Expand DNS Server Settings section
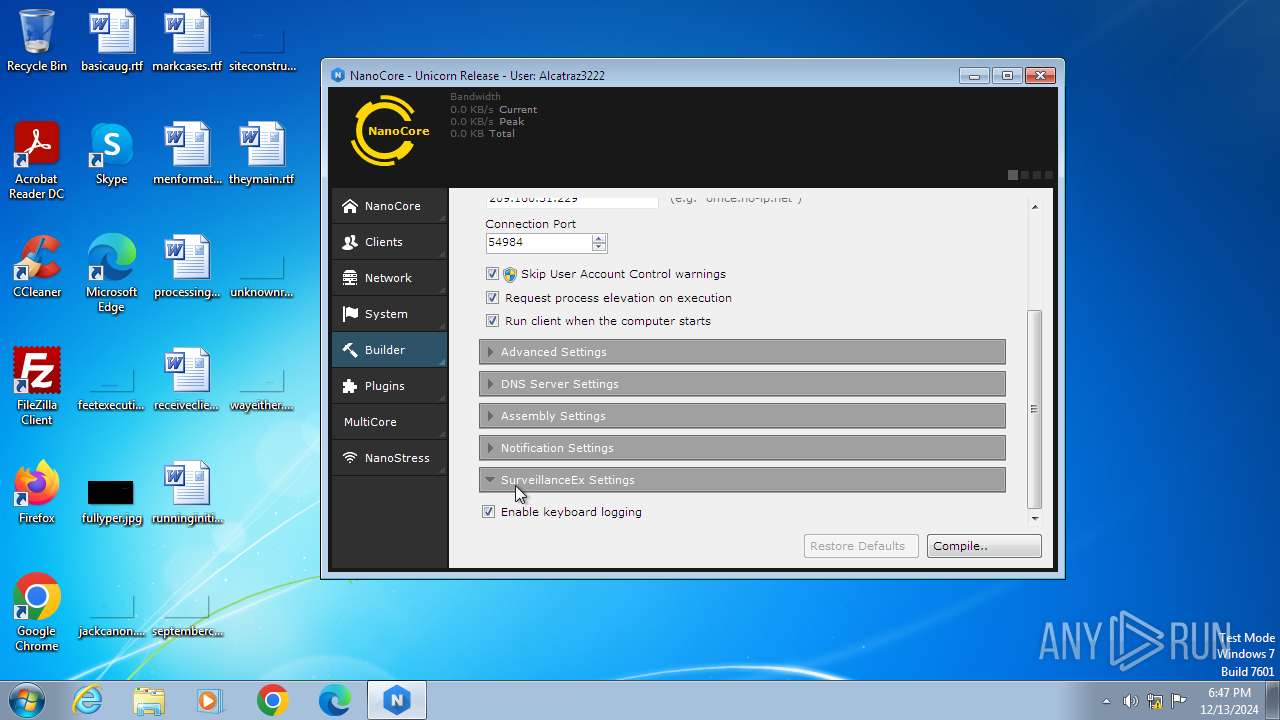 click(742, 384)
